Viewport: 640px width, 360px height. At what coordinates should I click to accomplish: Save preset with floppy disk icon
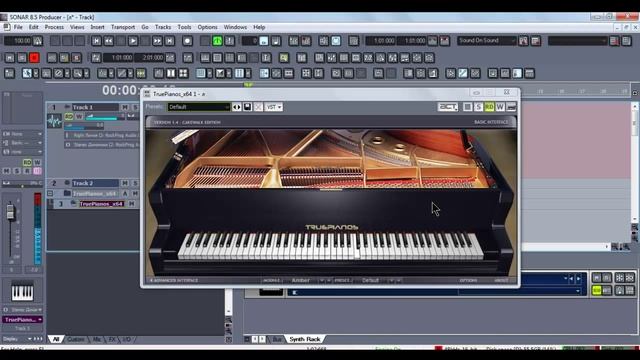point(247,107)
